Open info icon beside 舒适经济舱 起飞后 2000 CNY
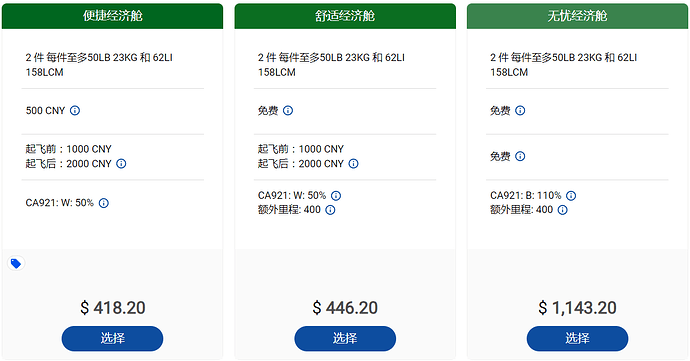Screen dimensions: 690x361 coord(353,164)
